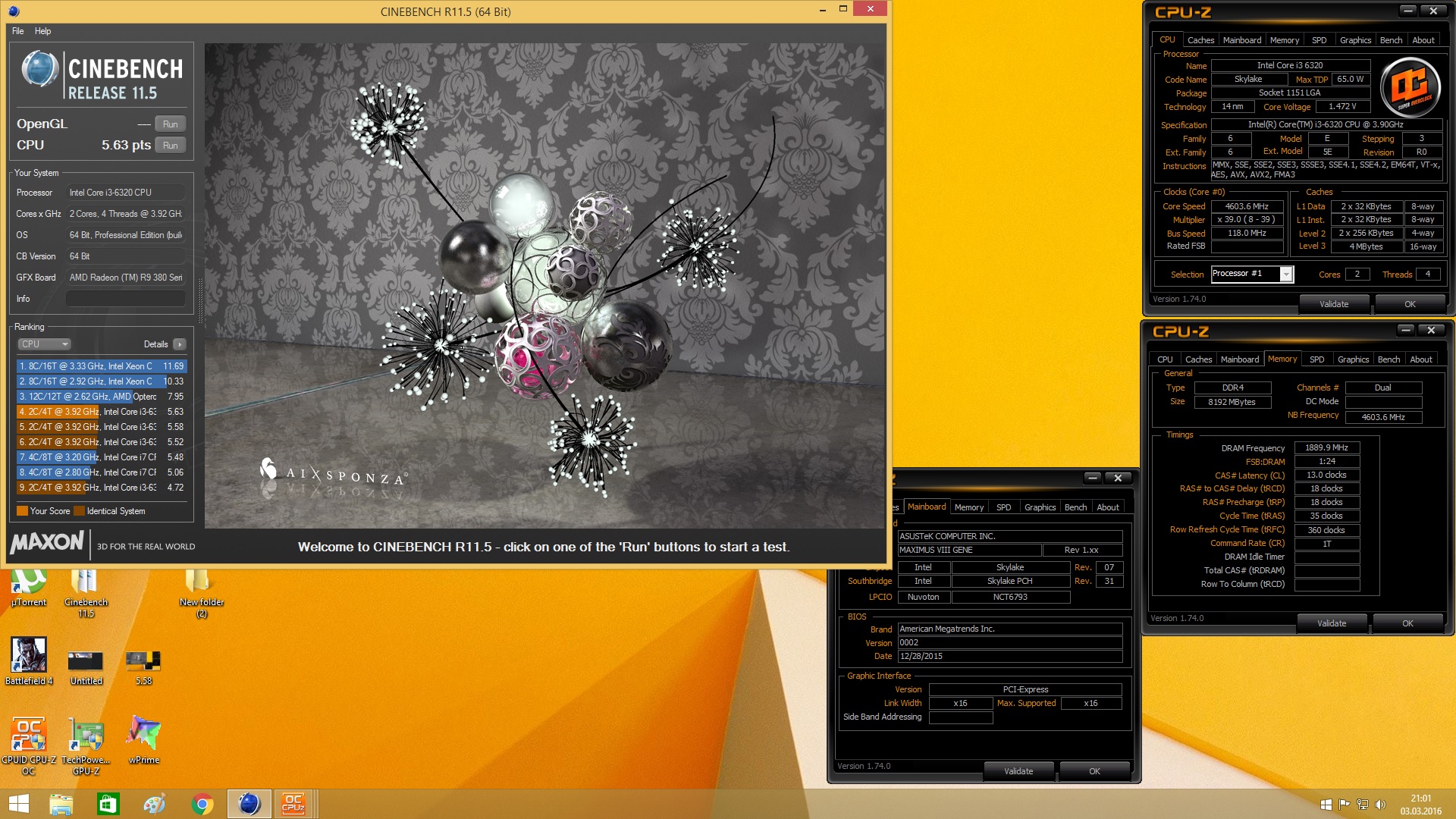
Task: Click the volume speaker tray icon
Action: pos(1380,805)
